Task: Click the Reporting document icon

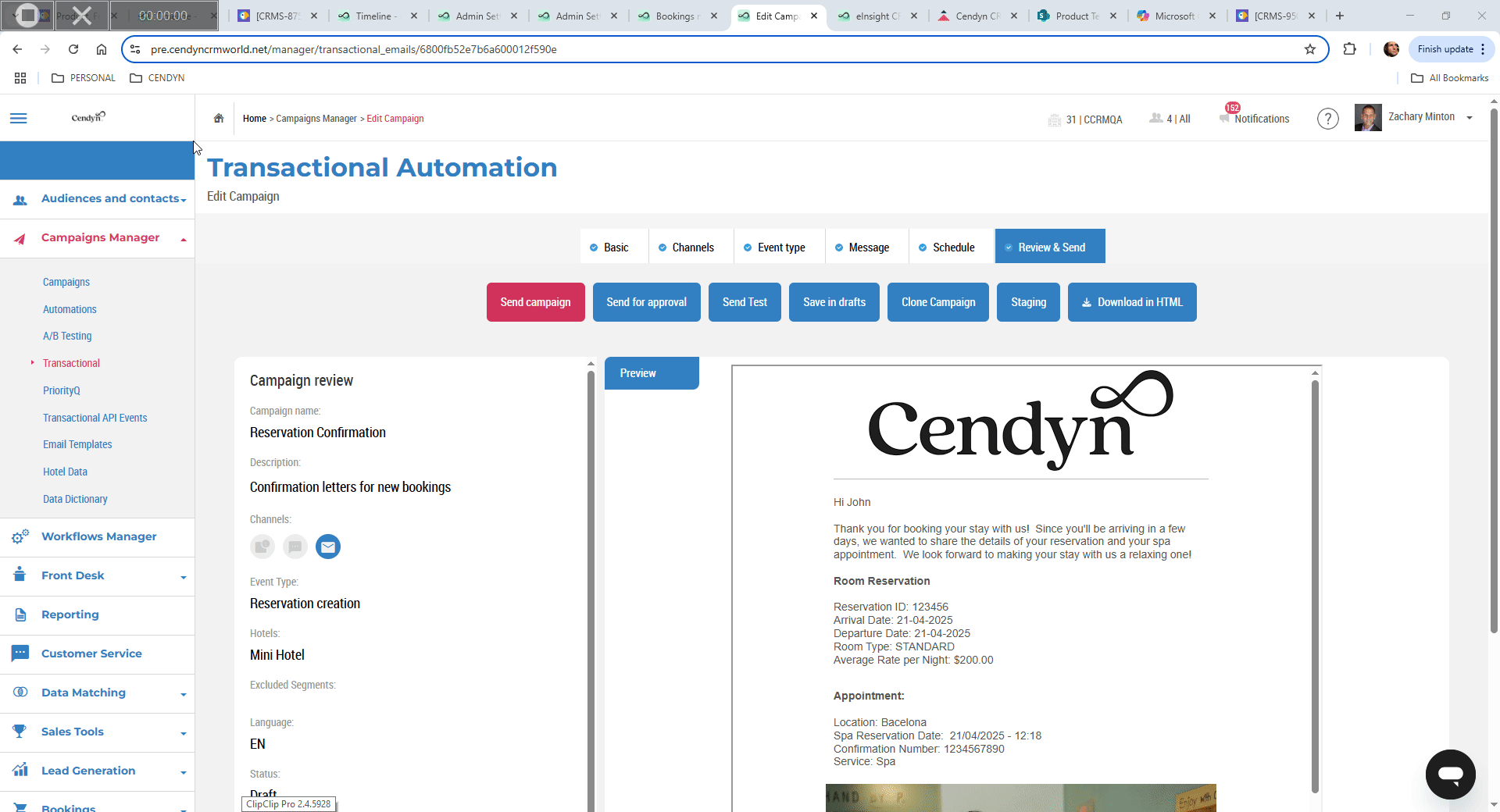Action: tap(20, 614)
